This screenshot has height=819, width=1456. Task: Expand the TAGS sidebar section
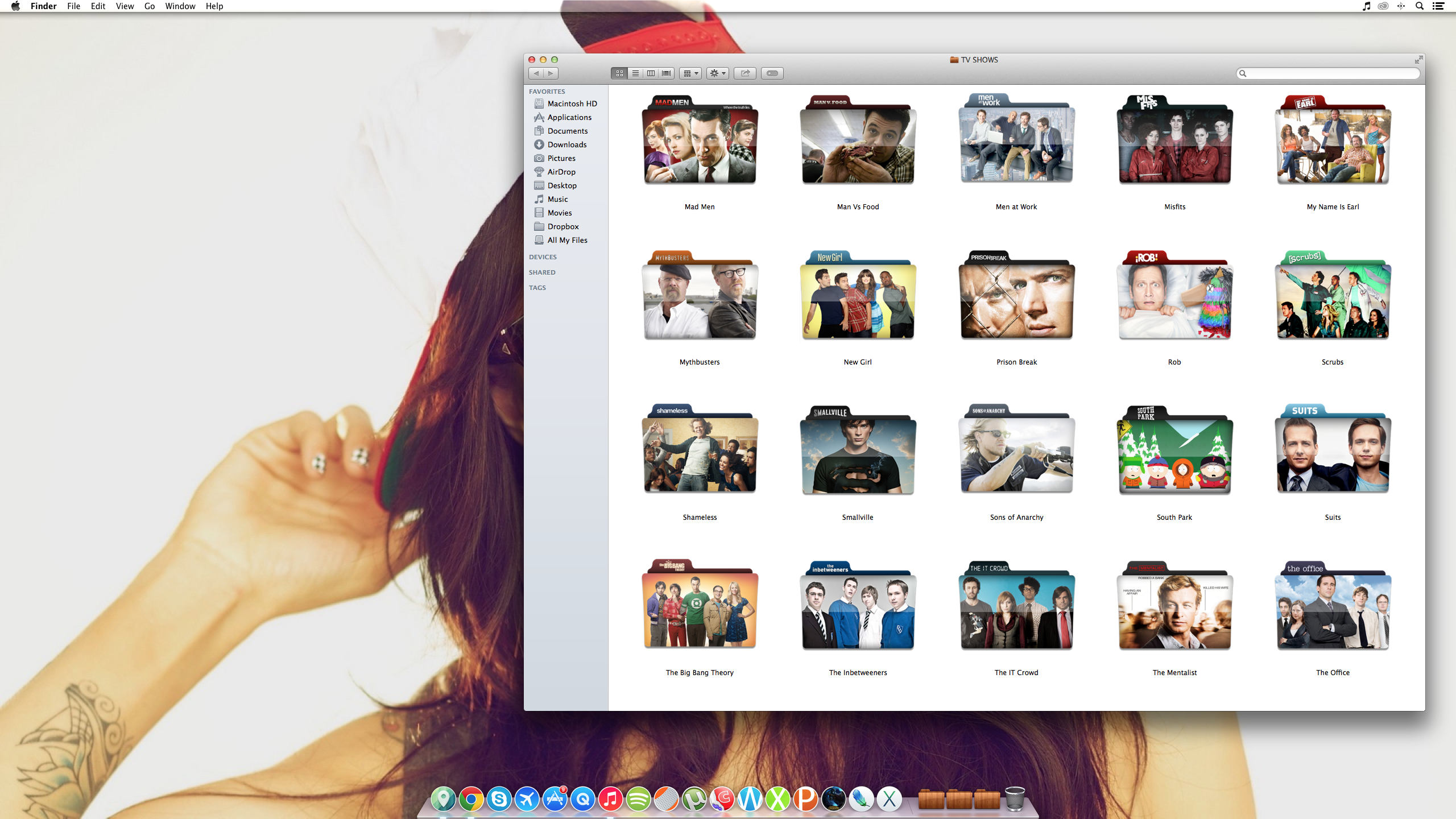(x=537, y=288)
